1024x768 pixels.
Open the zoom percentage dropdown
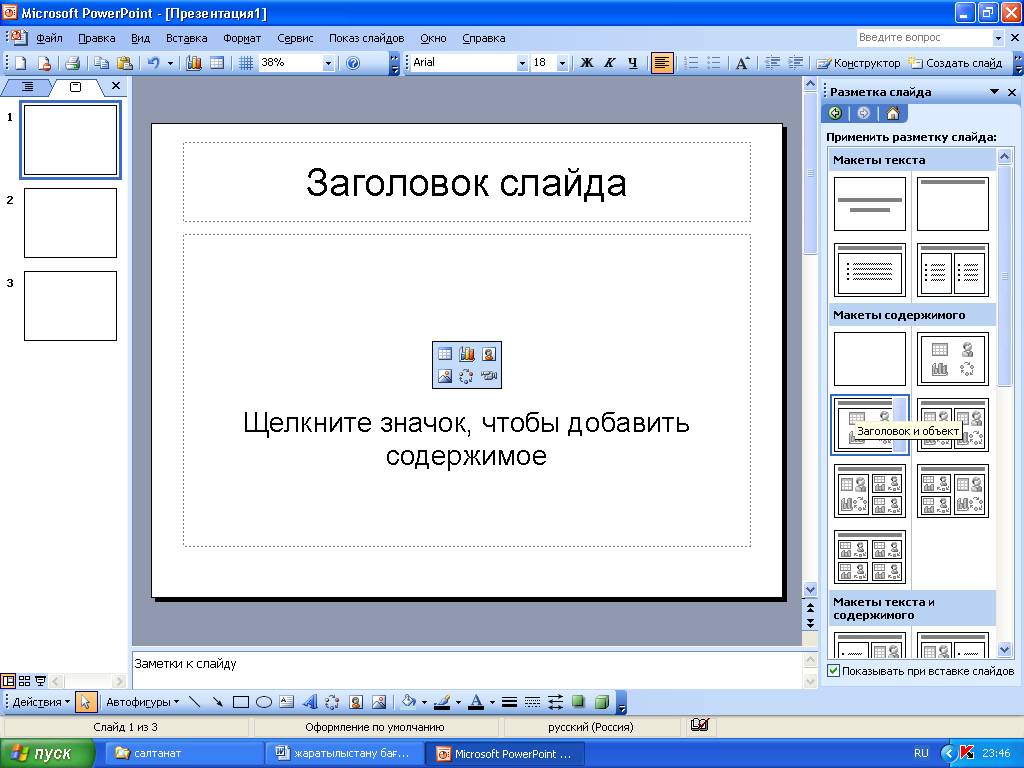click(x=328, y=63)
